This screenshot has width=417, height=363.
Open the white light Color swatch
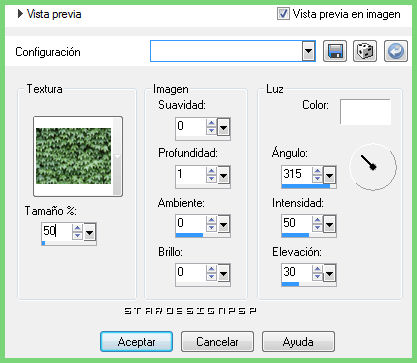coord(365,112)
